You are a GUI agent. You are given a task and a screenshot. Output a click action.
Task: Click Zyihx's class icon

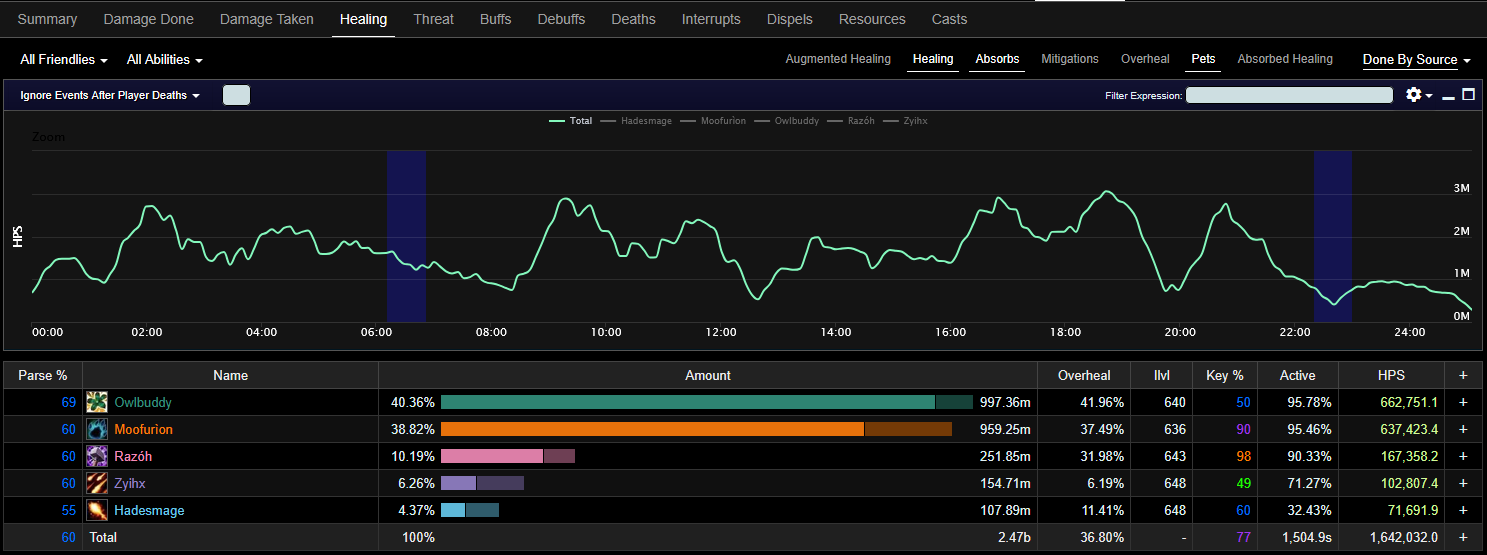pyautogui.click(x=97, y=483)
